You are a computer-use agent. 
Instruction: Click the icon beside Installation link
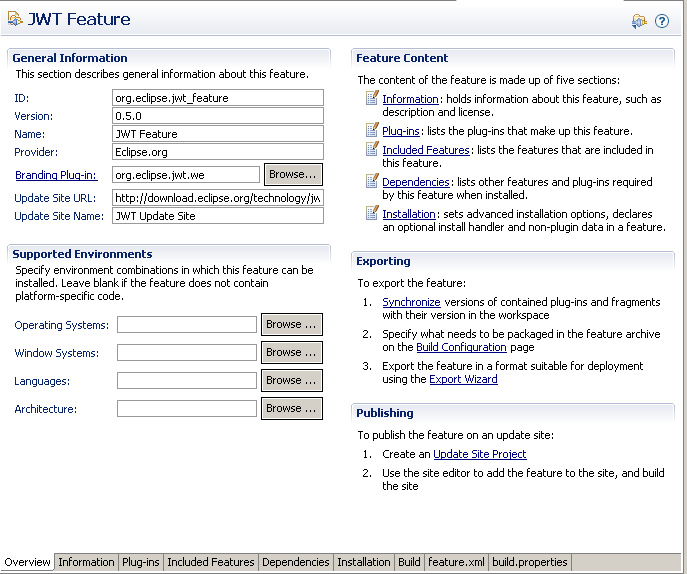372,213
